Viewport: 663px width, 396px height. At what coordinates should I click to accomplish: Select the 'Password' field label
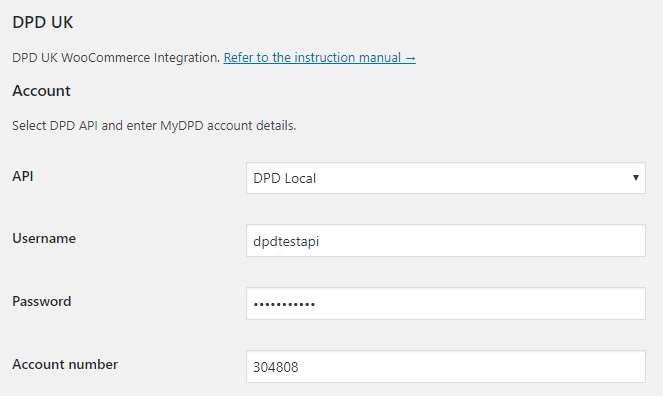tap(42, 301)
